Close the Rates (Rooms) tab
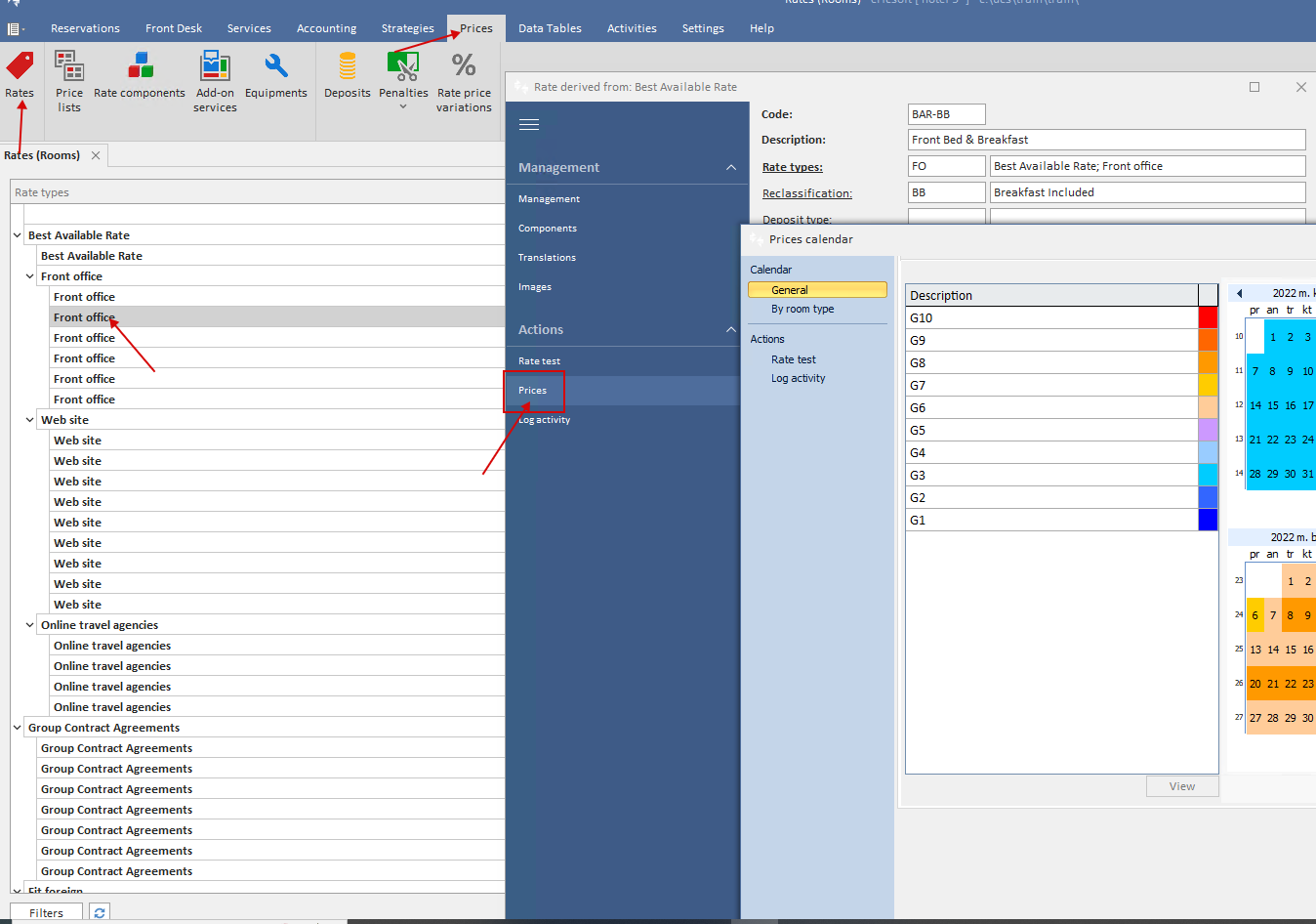Screen dimensions: 1316x924 tap(96, 155)
